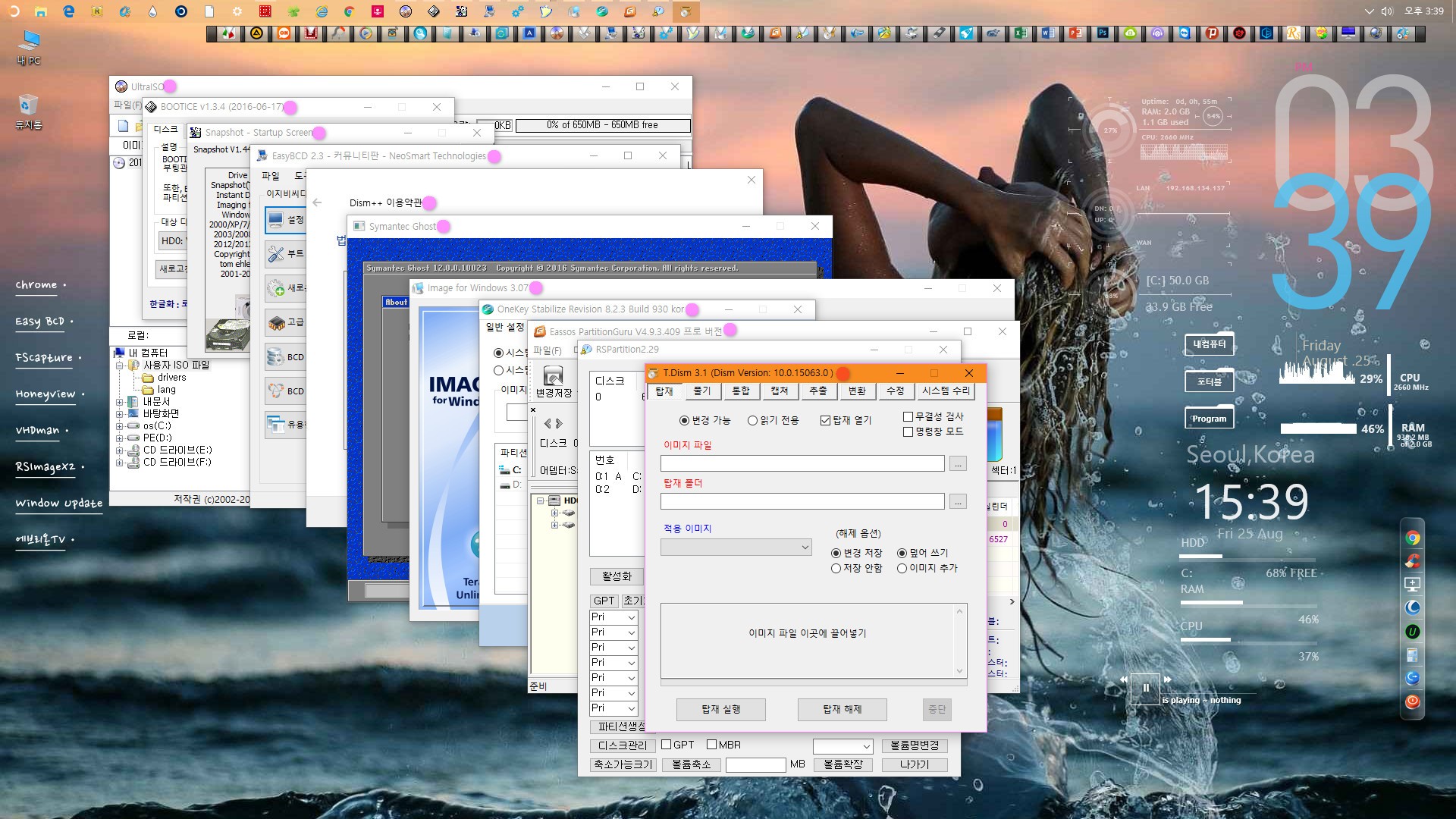This screenshot has width=1456, height=819.
Task: Switch to the 캡쳐 tab in T.Dism
Action: coord(780,391)
